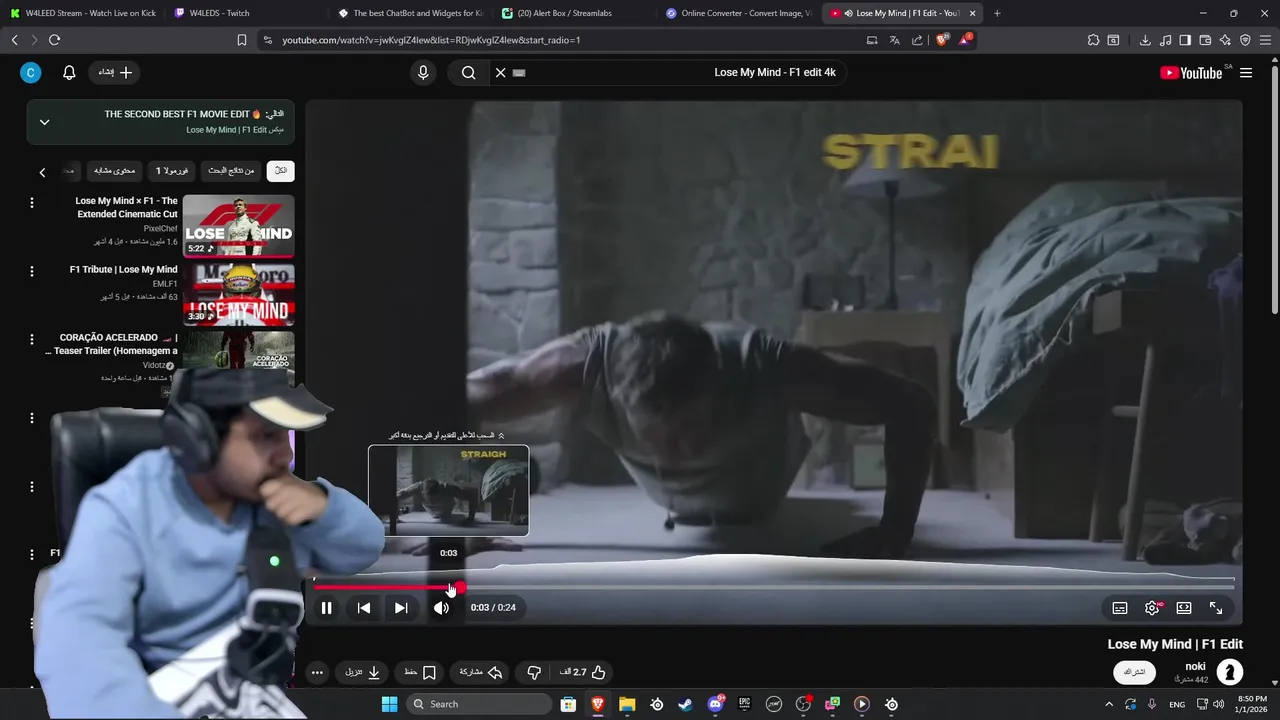Open the browser downloads icon
Image resolution: width=1280 pixels, height=720 pixels.
[1145, 40]
